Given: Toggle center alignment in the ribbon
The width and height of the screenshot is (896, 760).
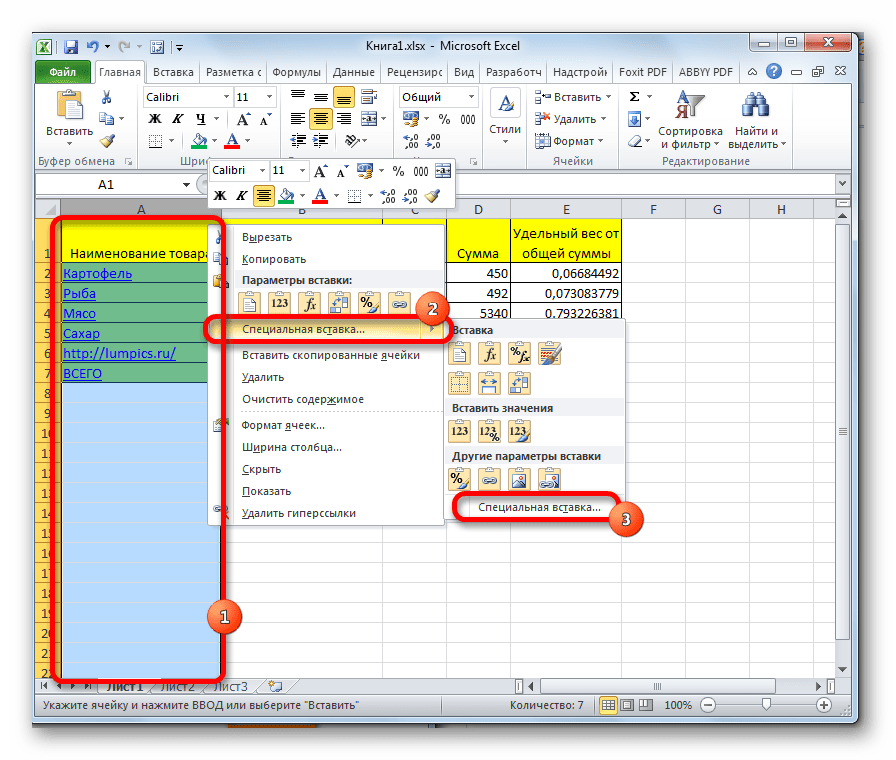Looking at the screenshot, I should [321, 119].
